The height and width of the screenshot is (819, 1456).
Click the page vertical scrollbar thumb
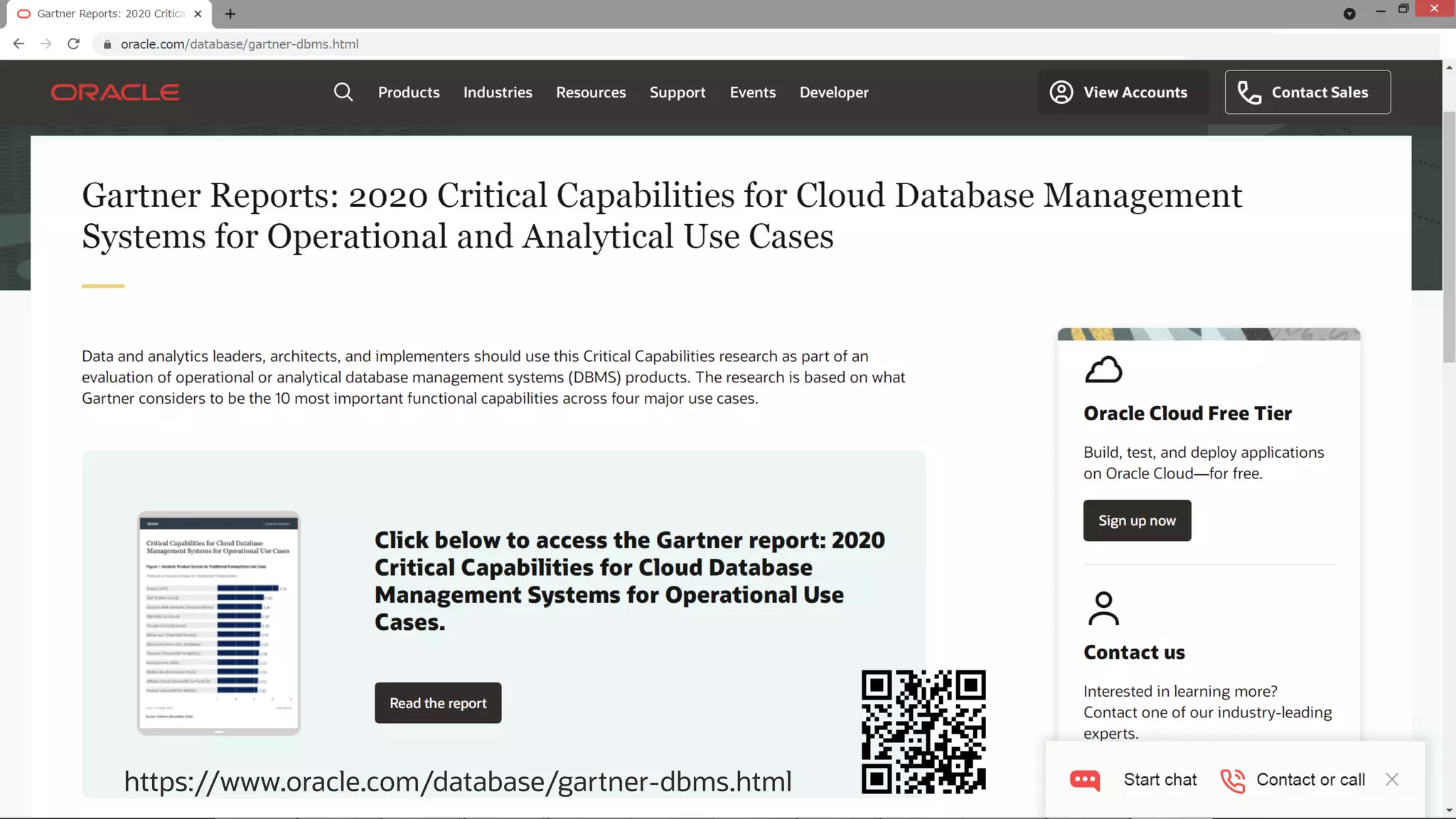pos(1449,237)
